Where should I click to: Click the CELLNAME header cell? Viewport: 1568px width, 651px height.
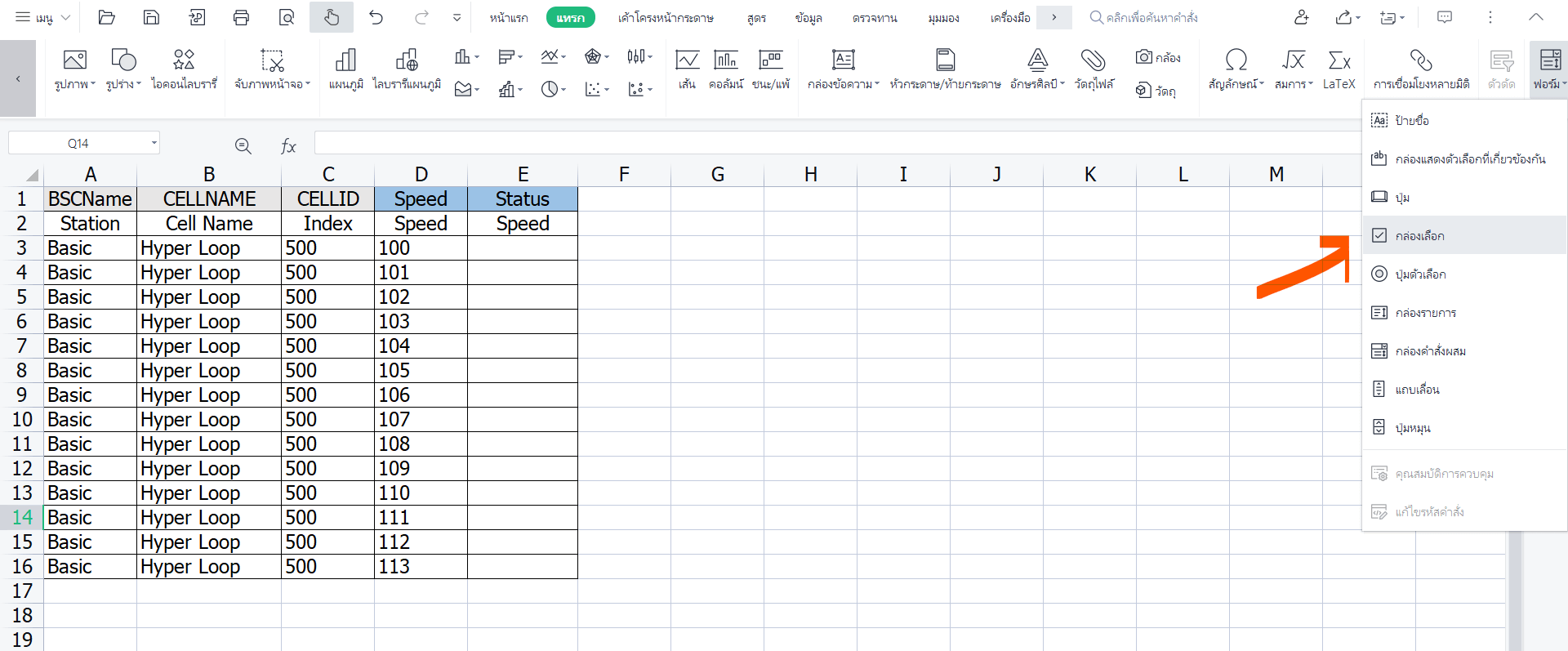(209, 198)
